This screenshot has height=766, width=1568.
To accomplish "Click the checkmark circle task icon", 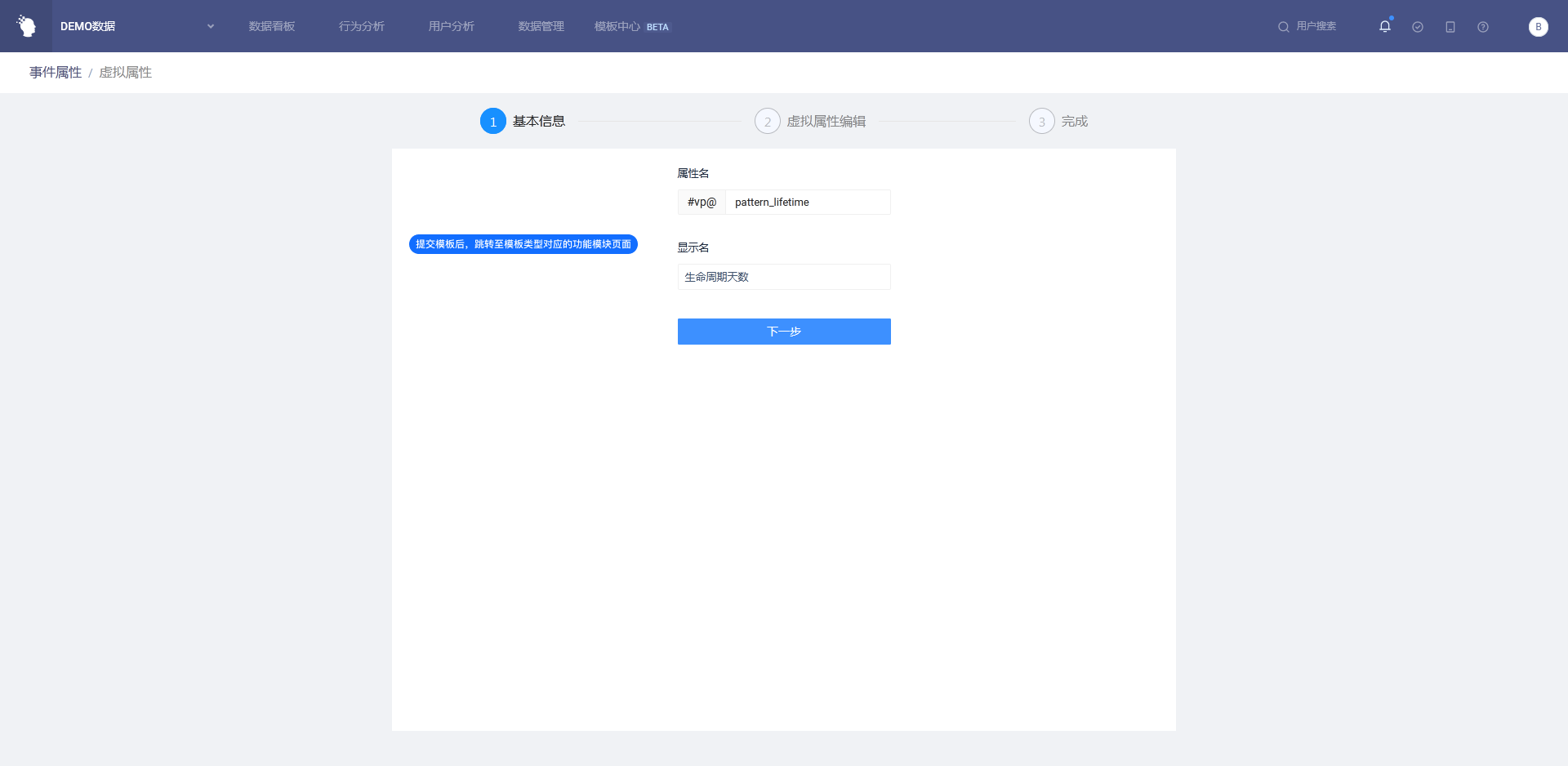I will coord(1418,27).
